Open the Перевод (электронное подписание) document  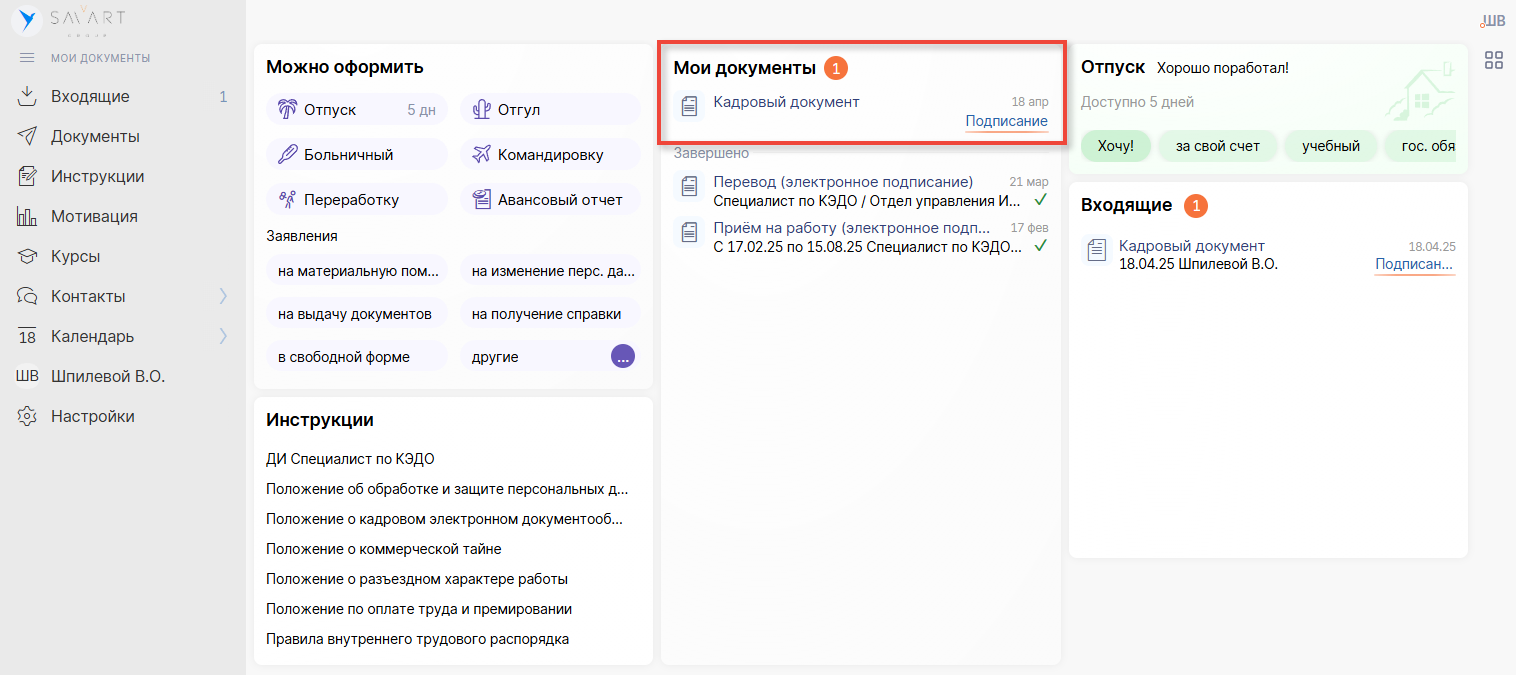coord(842,181)
